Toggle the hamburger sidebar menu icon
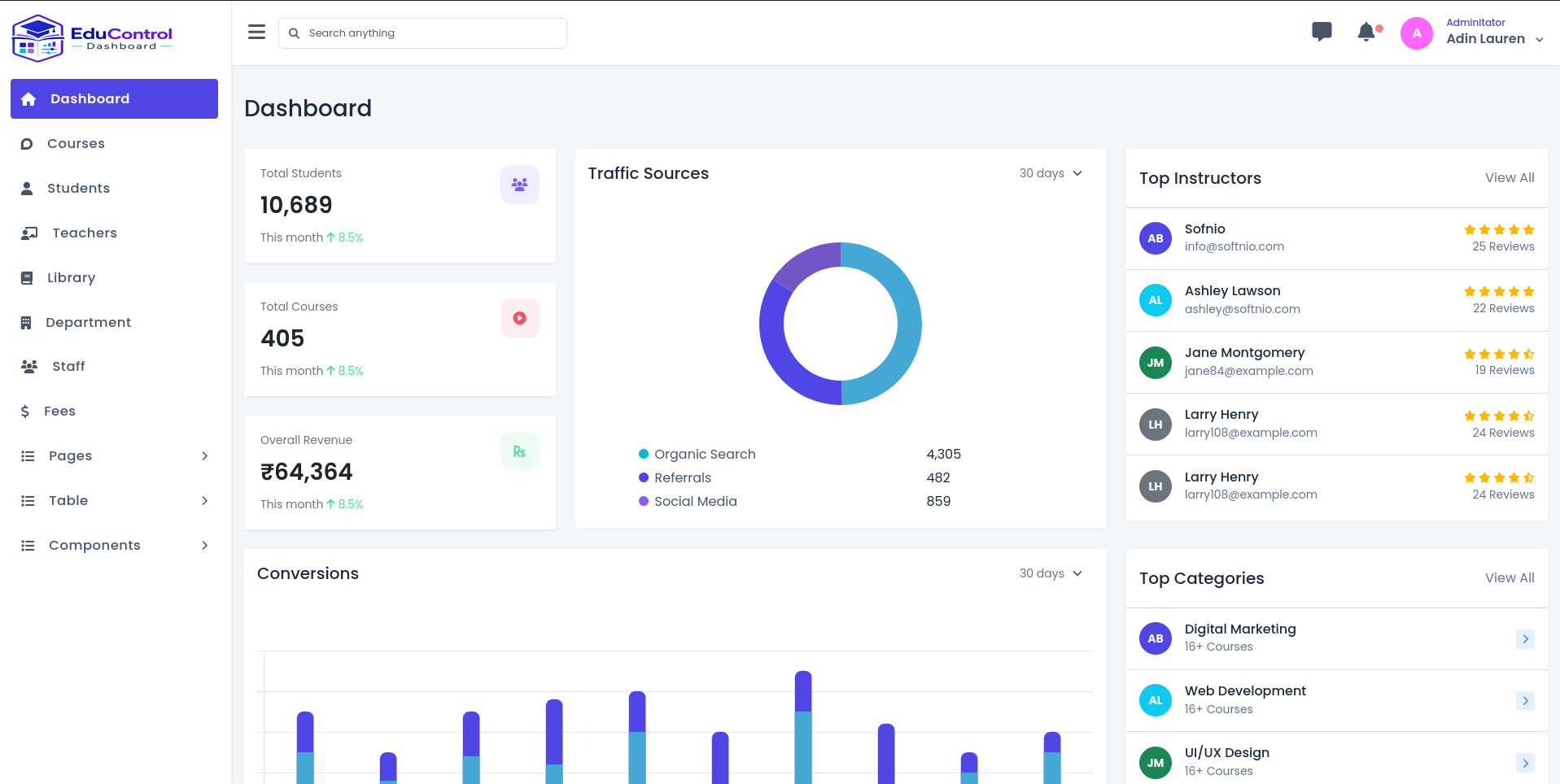Screen dimensions: 1560x784 [x=256, y=33]
